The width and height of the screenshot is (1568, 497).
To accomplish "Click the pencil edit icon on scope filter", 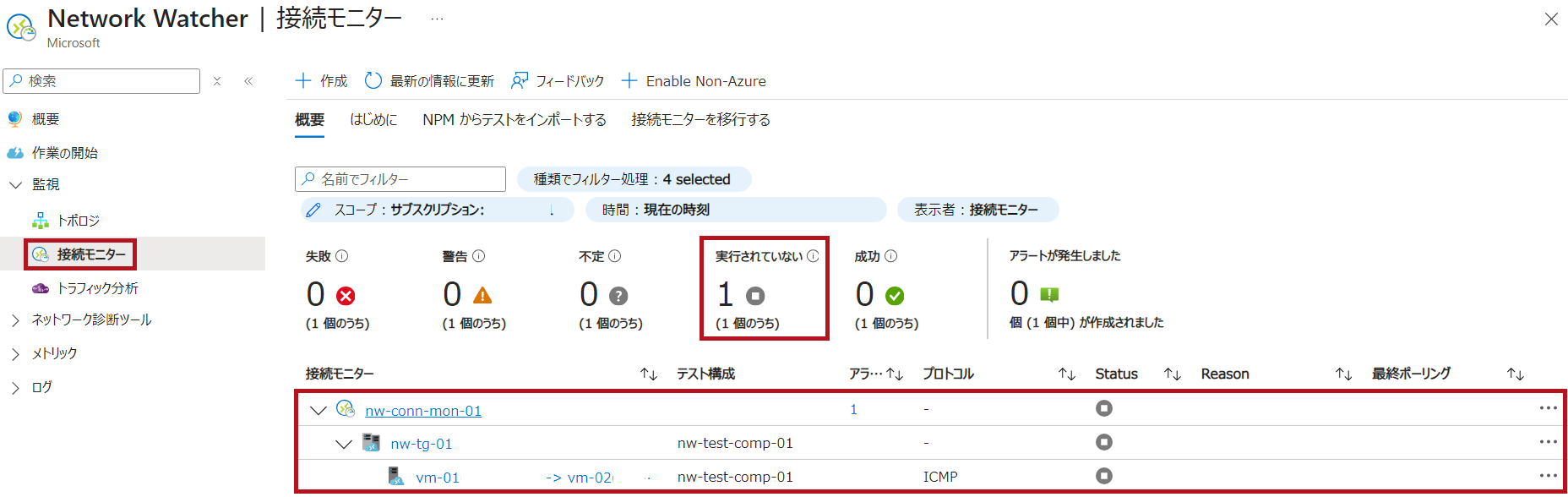I will 313,210.
